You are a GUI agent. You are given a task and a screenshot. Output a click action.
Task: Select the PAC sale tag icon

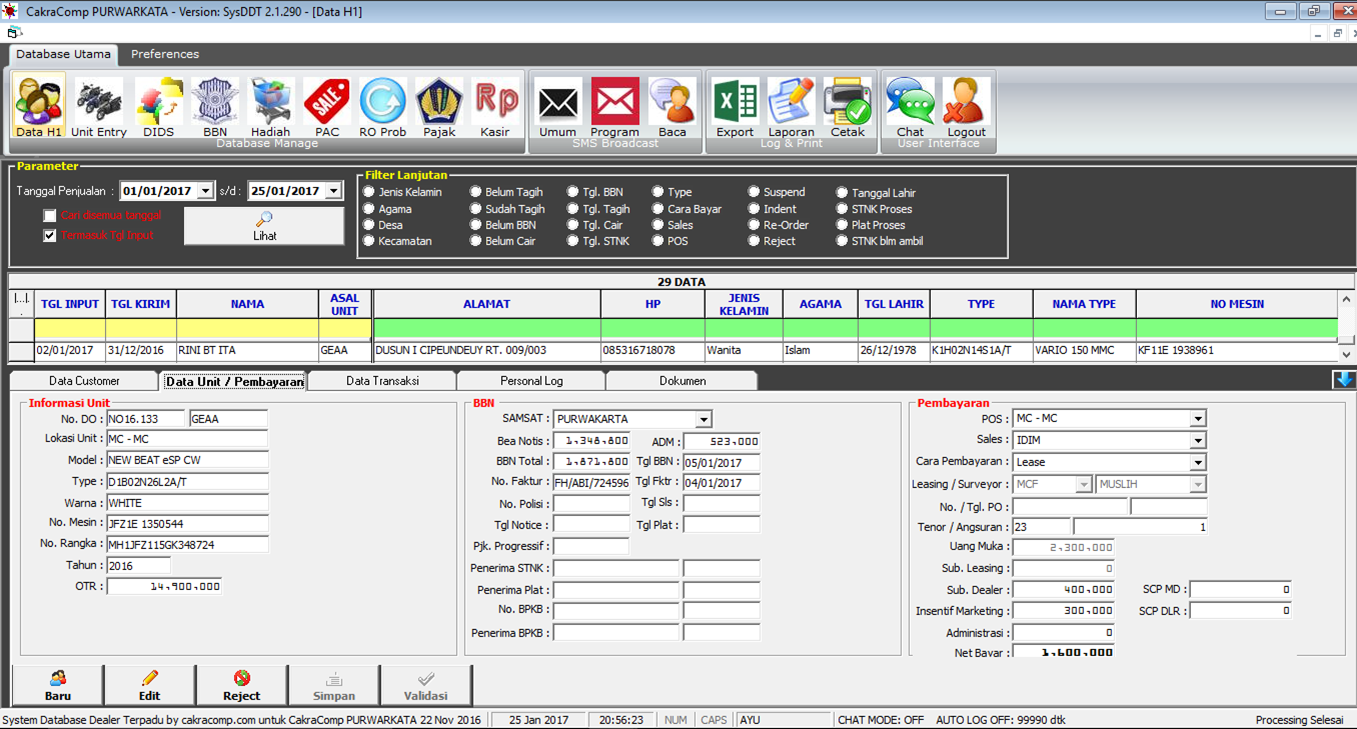pyautogui.click(x=327, y=106)
